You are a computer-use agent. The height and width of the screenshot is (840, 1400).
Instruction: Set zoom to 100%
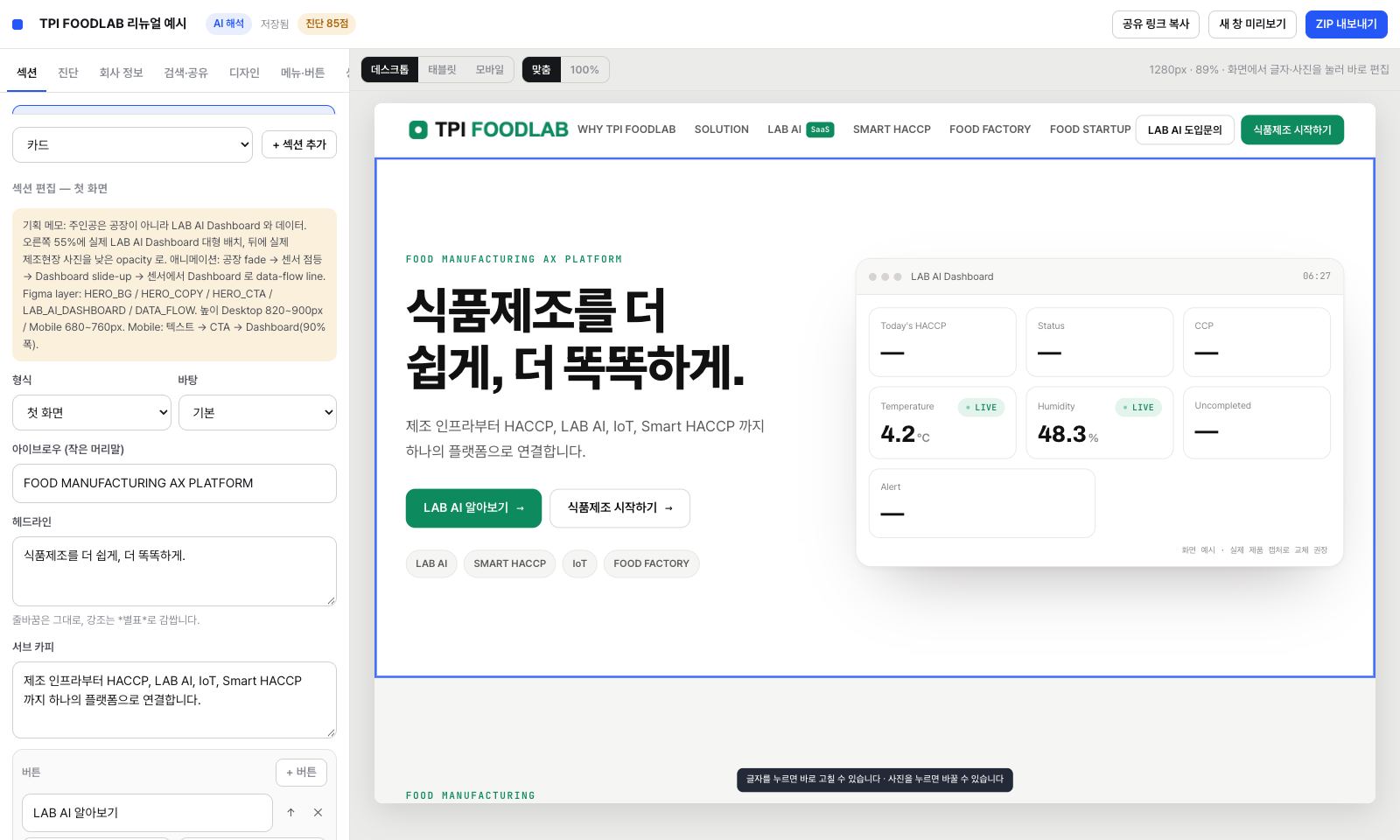[x=584, y=70]
